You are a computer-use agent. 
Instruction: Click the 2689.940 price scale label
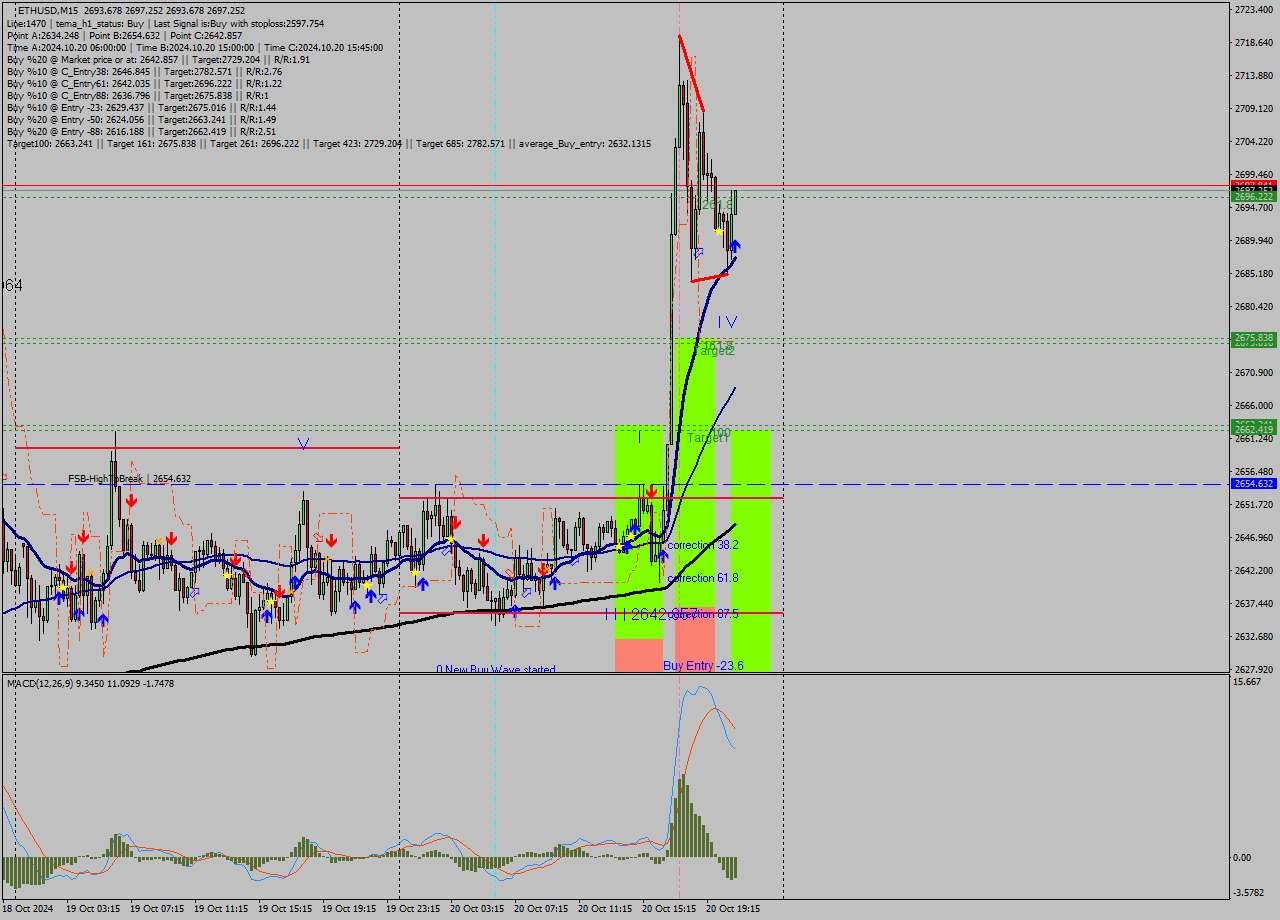click(1254, 240)
